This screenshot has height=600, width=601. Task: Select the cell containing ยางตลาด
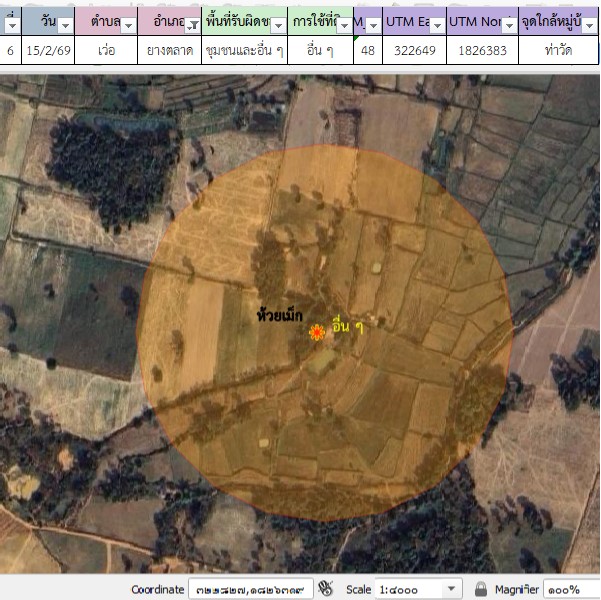pos(169,49)
